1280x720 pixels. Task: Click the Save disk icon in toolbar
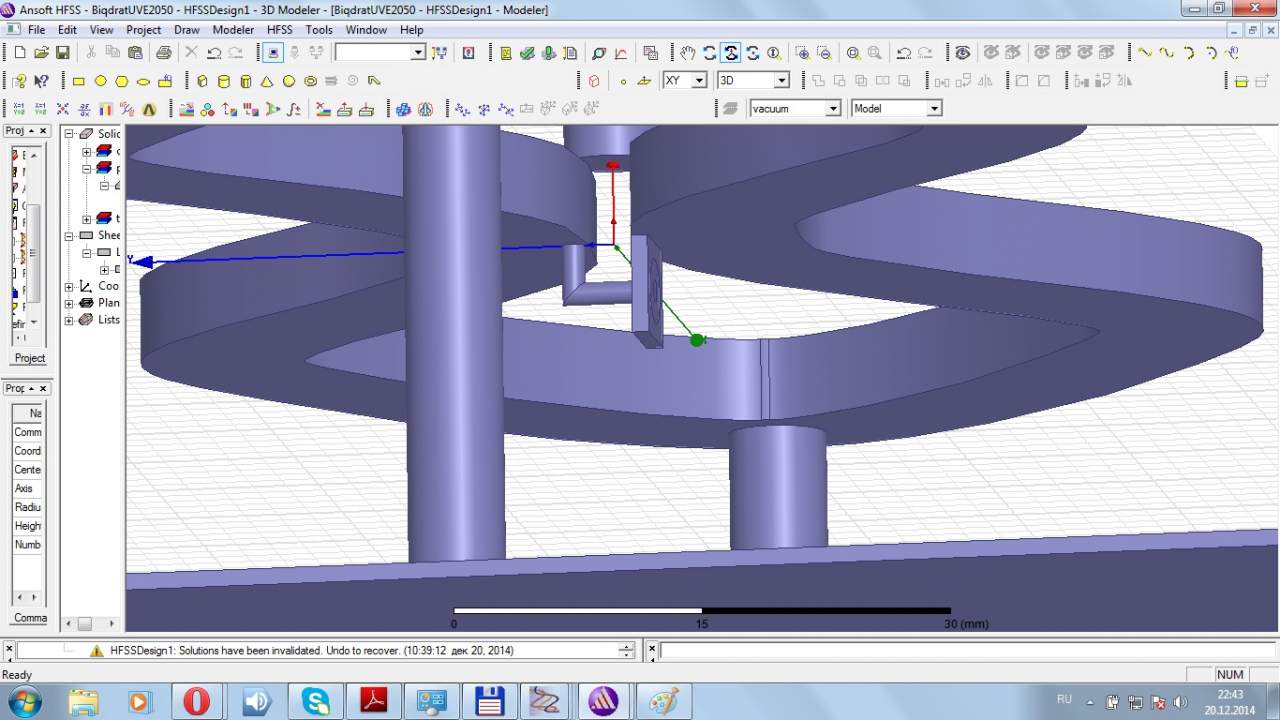coord(62,53)
